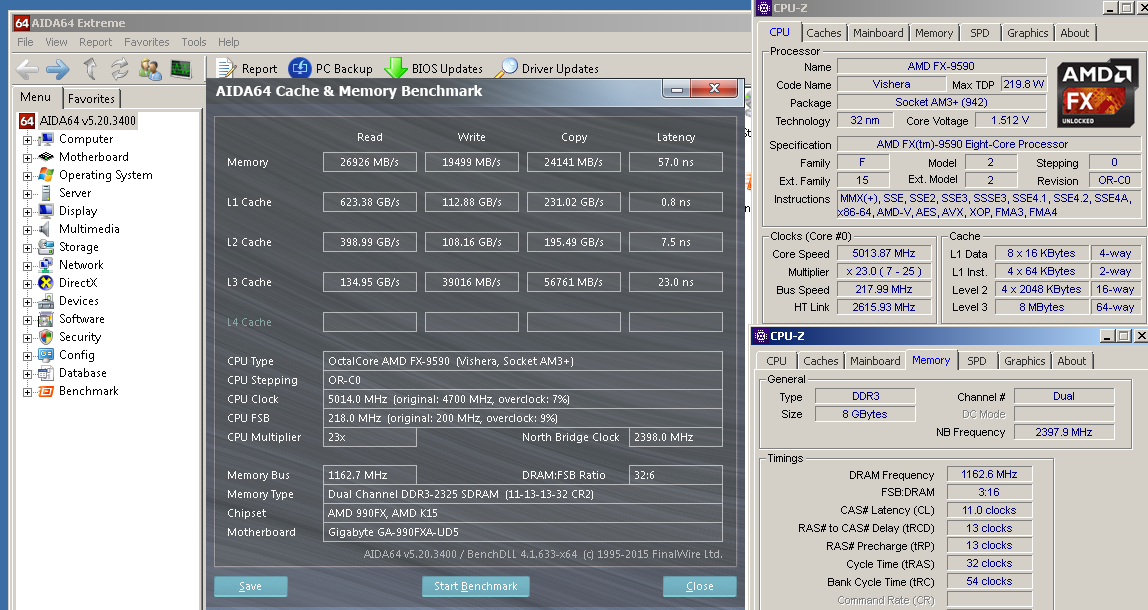The width and height of the screenshot is (1148, 610).
Task: Select the DirectX icon in the tree
Action: pyautogui.click(x=46, y=283)
